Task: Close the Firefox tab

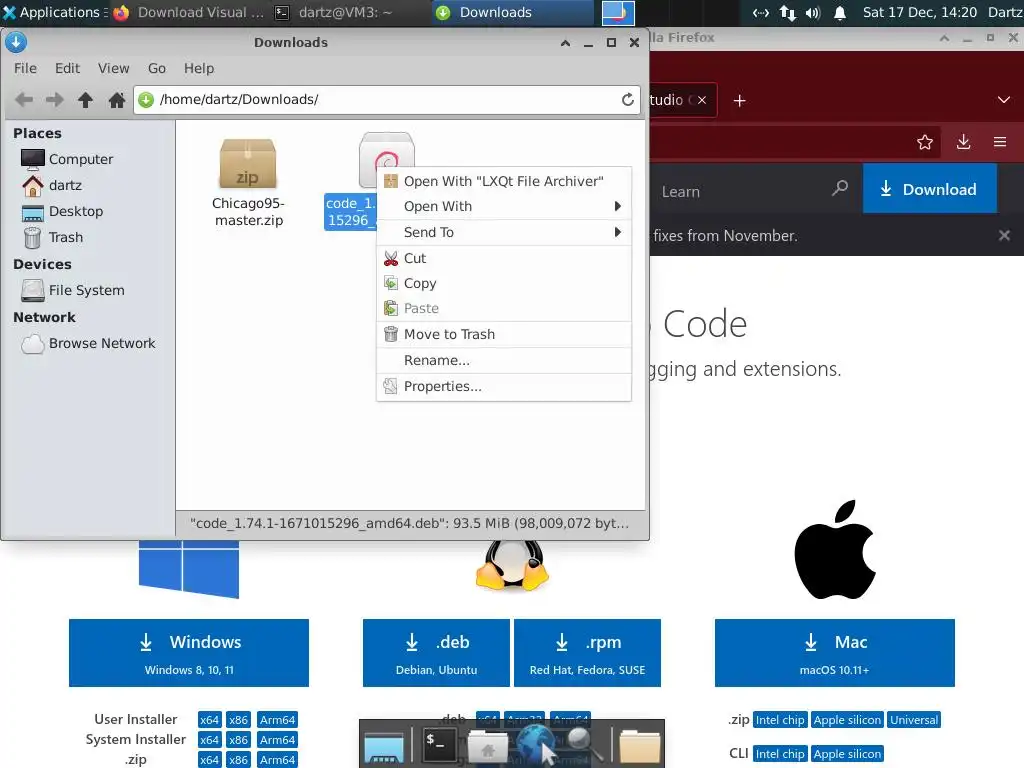Action: click(702, 100)
